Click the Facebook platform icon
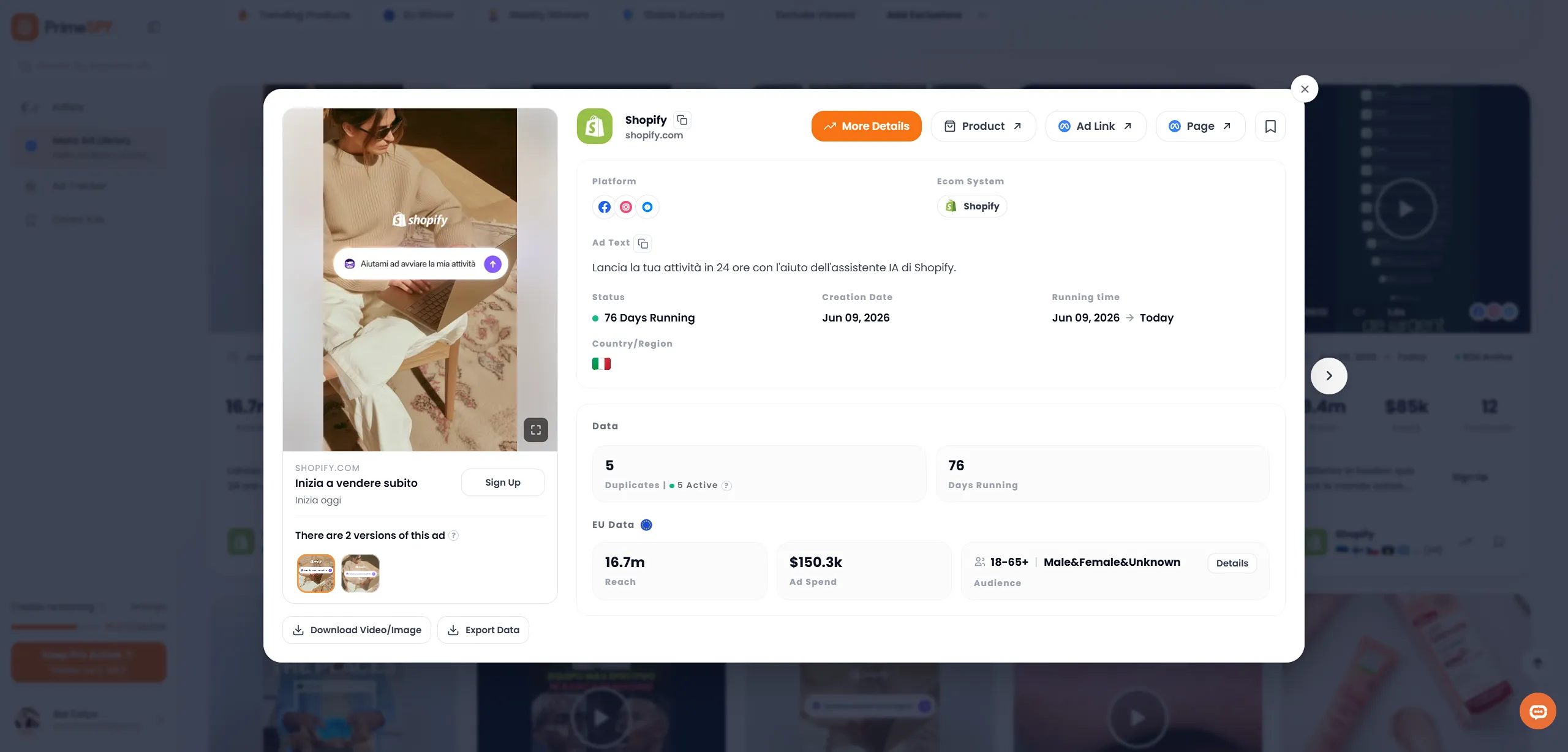 (604, 207)
